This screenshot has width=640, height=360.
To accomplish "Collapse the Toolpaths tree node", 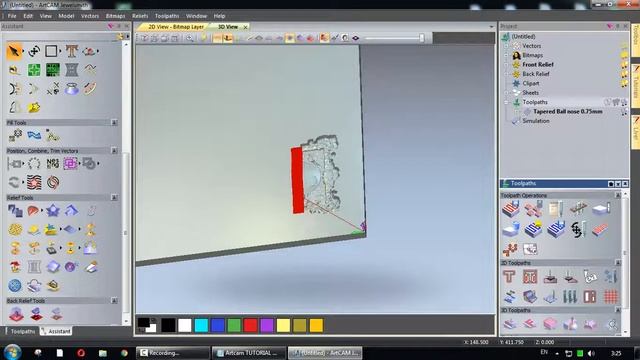I will (507, 102).
